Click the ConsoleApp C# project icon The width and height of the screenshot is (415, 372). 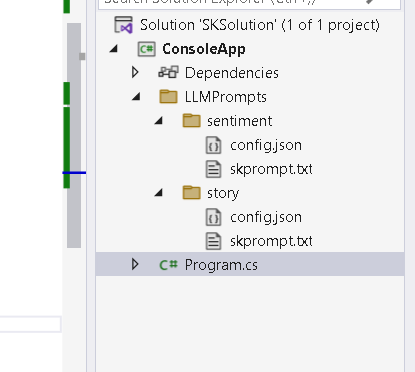pos(146,49)
